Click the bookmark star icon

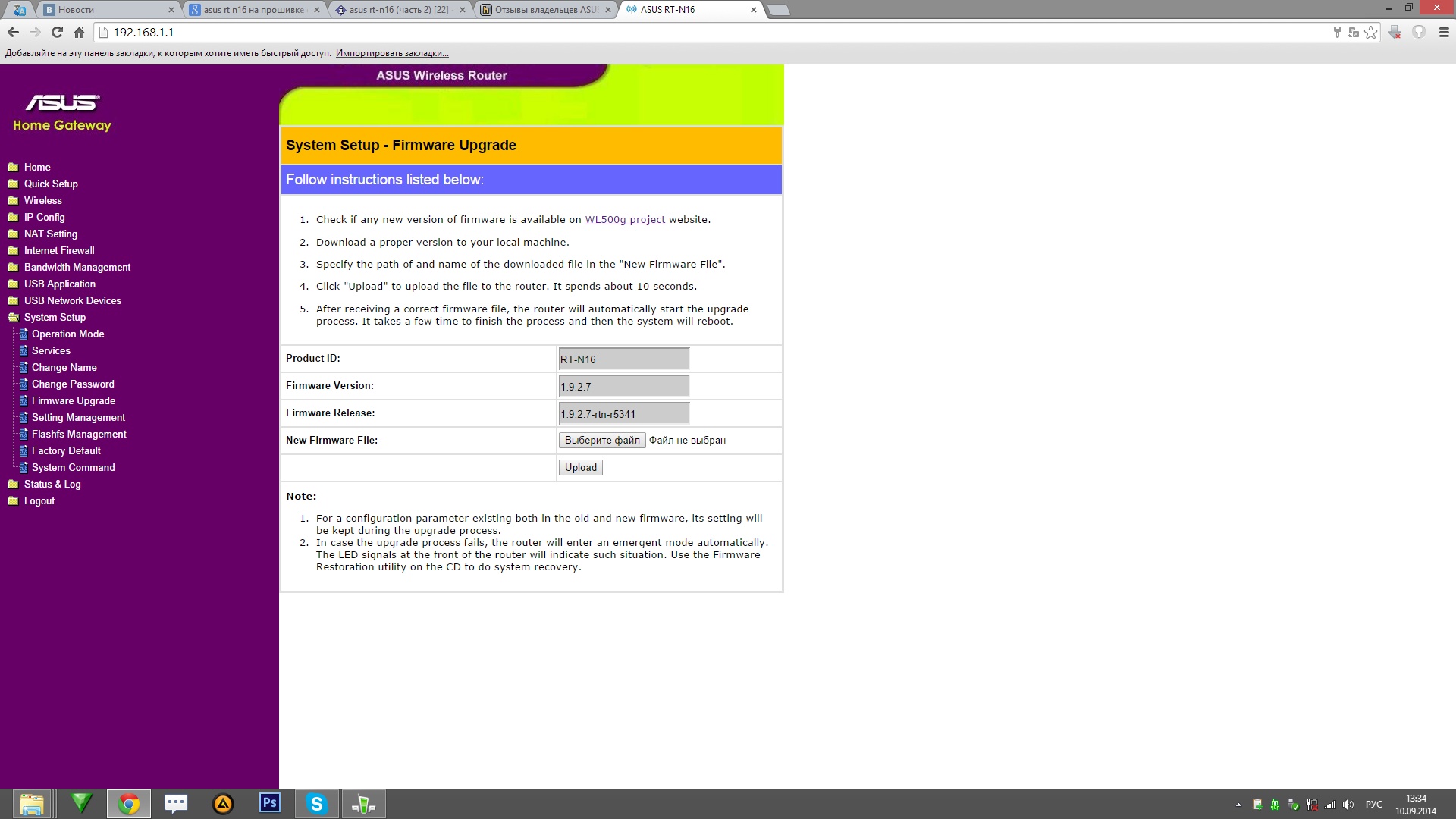pos(1370,32)
